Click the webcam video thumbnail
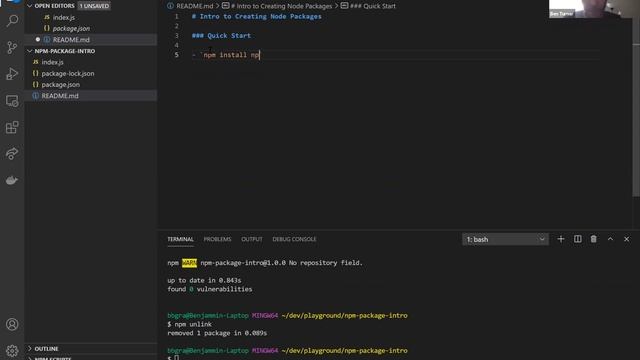 [594, 9]
